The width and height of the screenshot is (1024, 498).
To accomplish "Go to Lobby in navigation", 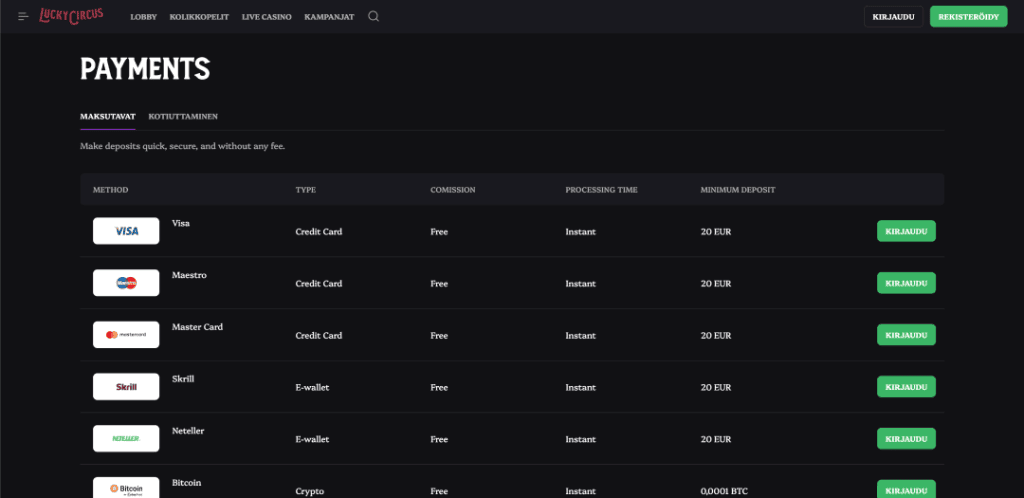I will pos(144,17).
